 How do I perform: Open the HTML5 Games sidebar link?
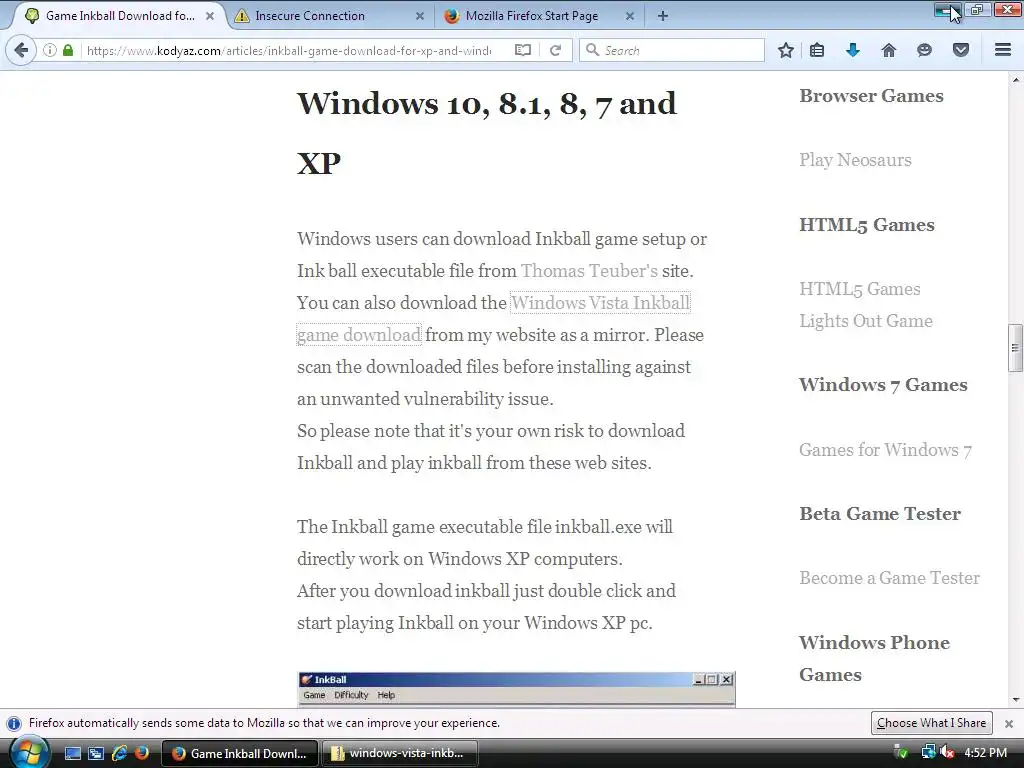click(x=859, y=289)
